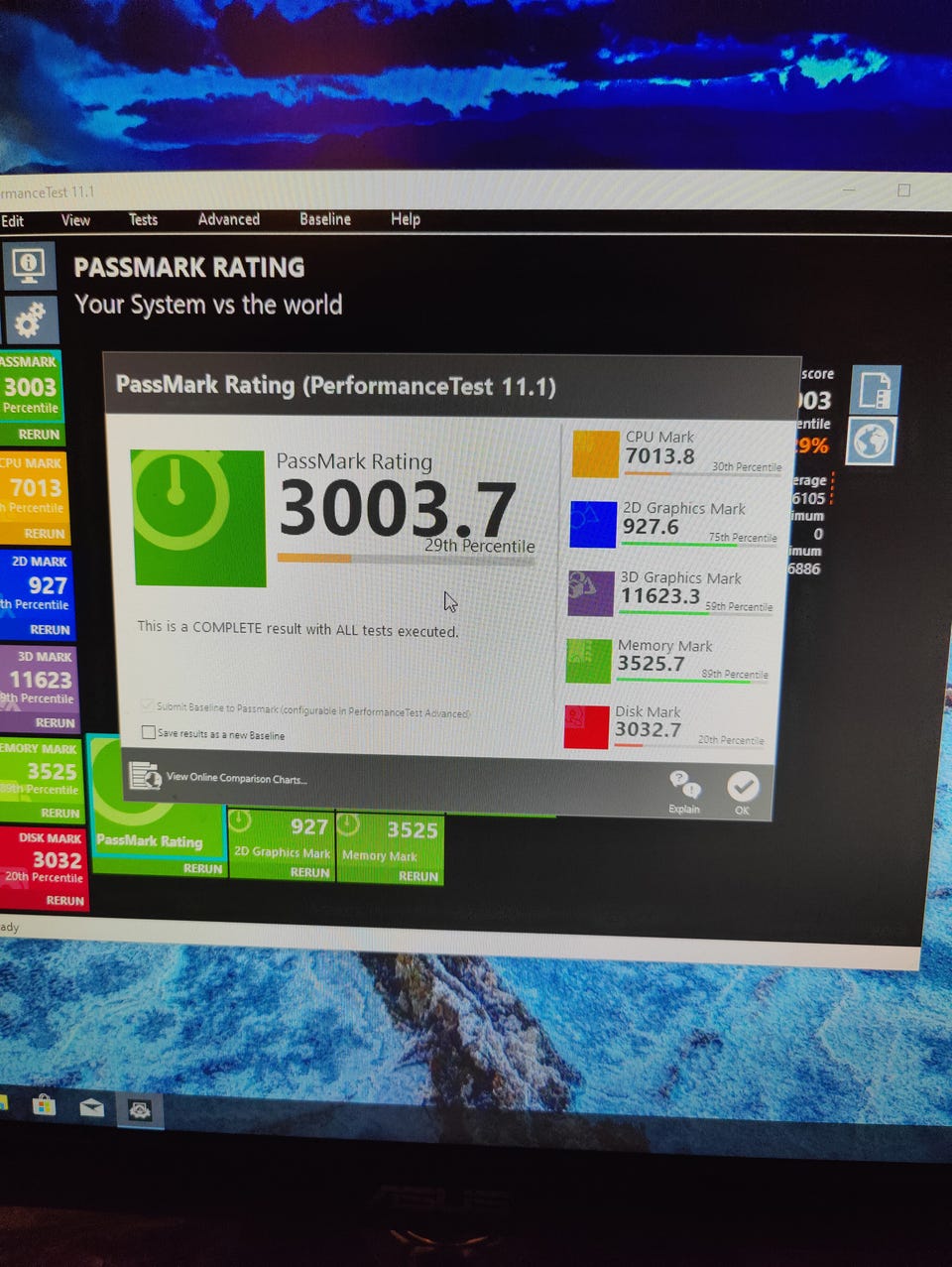This screenshot has height=1267, width=952.
Task: Click the Memory Mark 3525.7 value
Action: [651, 663]
